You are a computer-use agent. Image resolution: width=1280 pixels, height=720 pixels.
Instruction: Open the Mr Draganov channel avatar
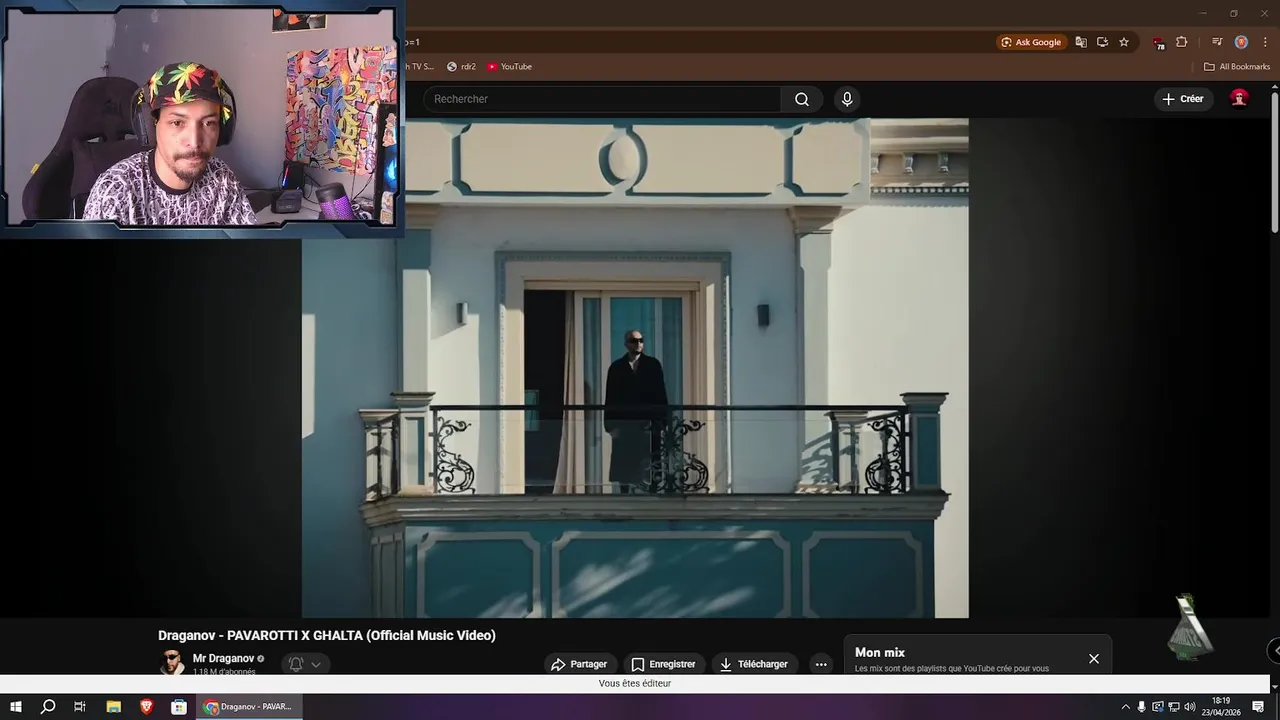(172, 663)
